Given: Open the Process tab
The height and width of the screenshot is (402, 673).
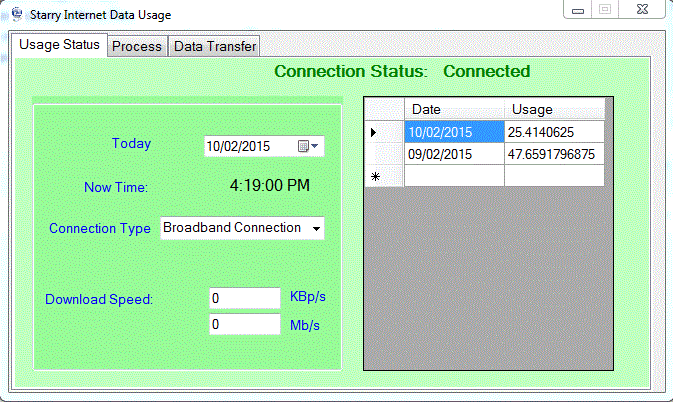Looking at the screenshot, I should 137,46.
